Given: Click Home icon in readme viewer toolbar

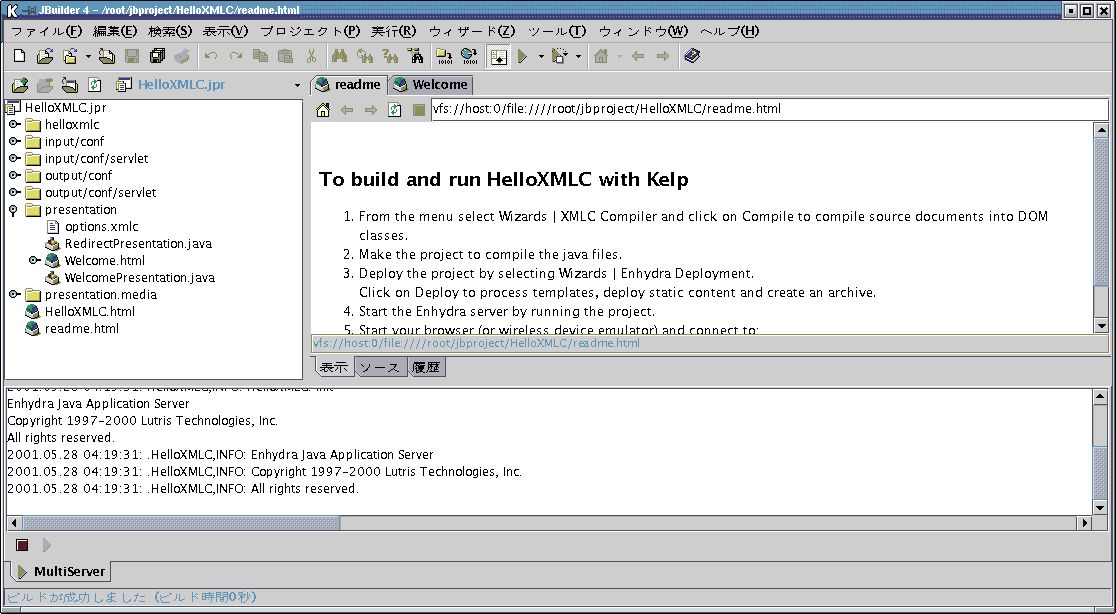Looking at the screenshot, I should 323,110.
